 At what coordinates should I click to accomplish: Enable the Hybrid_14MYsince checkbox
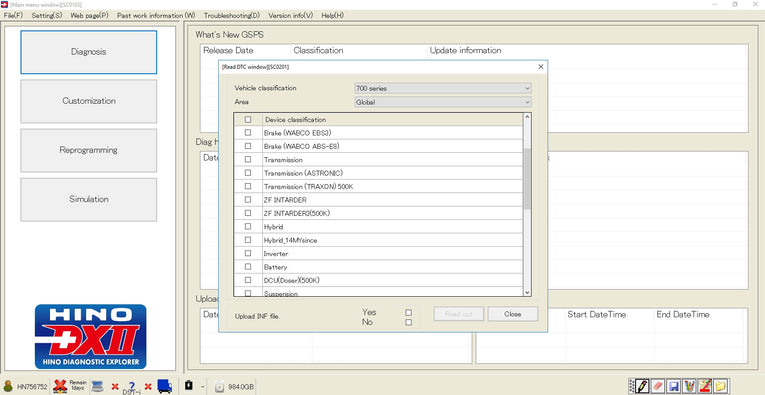tap(248, 240)
